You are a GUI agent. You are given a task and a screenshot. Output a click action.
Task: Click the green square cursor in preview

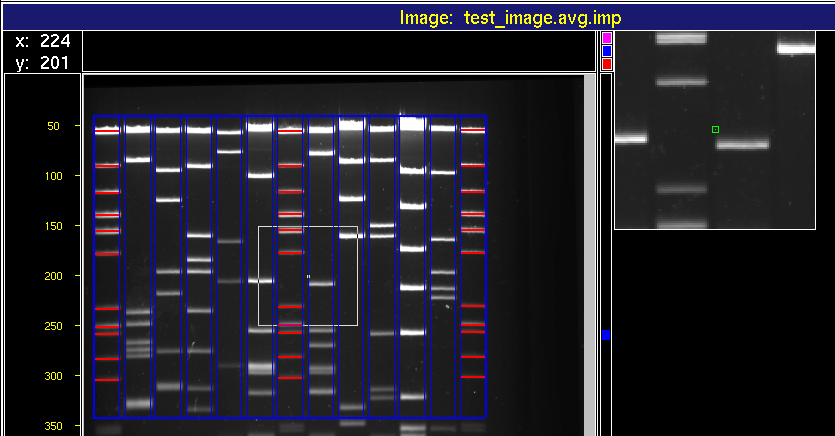[715, 129]
